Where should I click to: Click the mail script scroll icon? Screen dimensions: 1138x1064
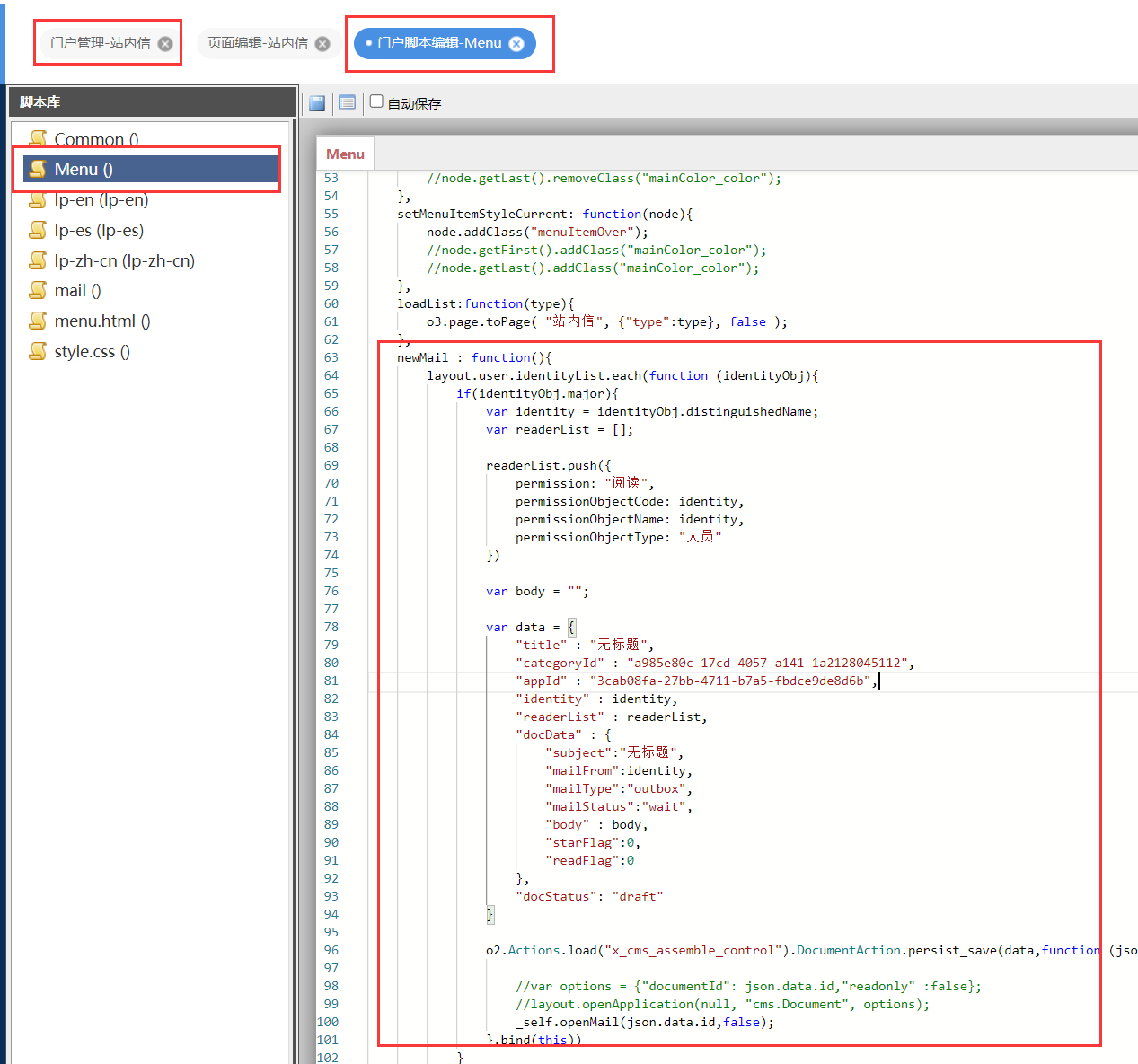38,290
